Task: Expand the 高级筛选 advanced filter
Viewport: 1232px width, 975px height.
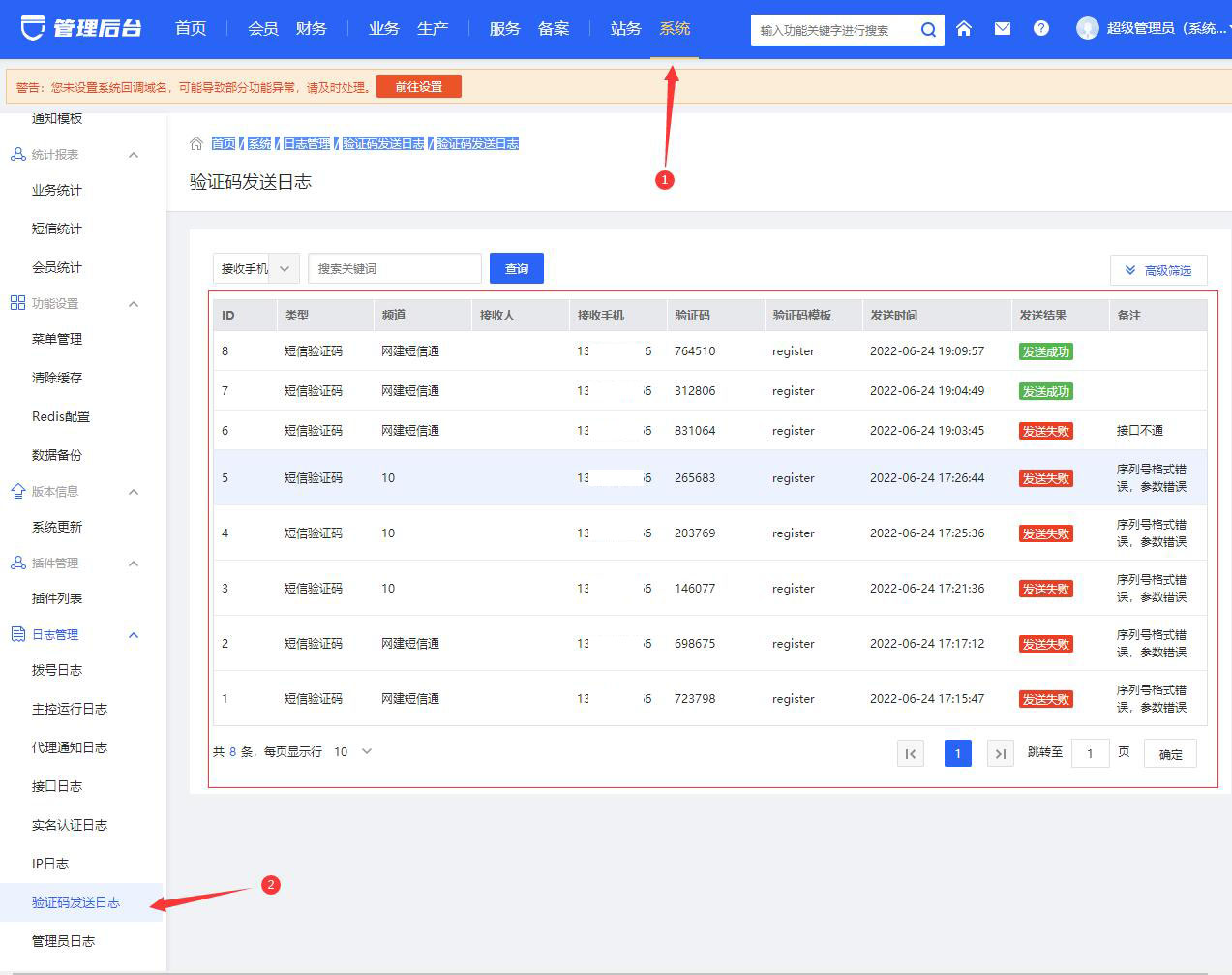Action: [x=1157, y=271]
